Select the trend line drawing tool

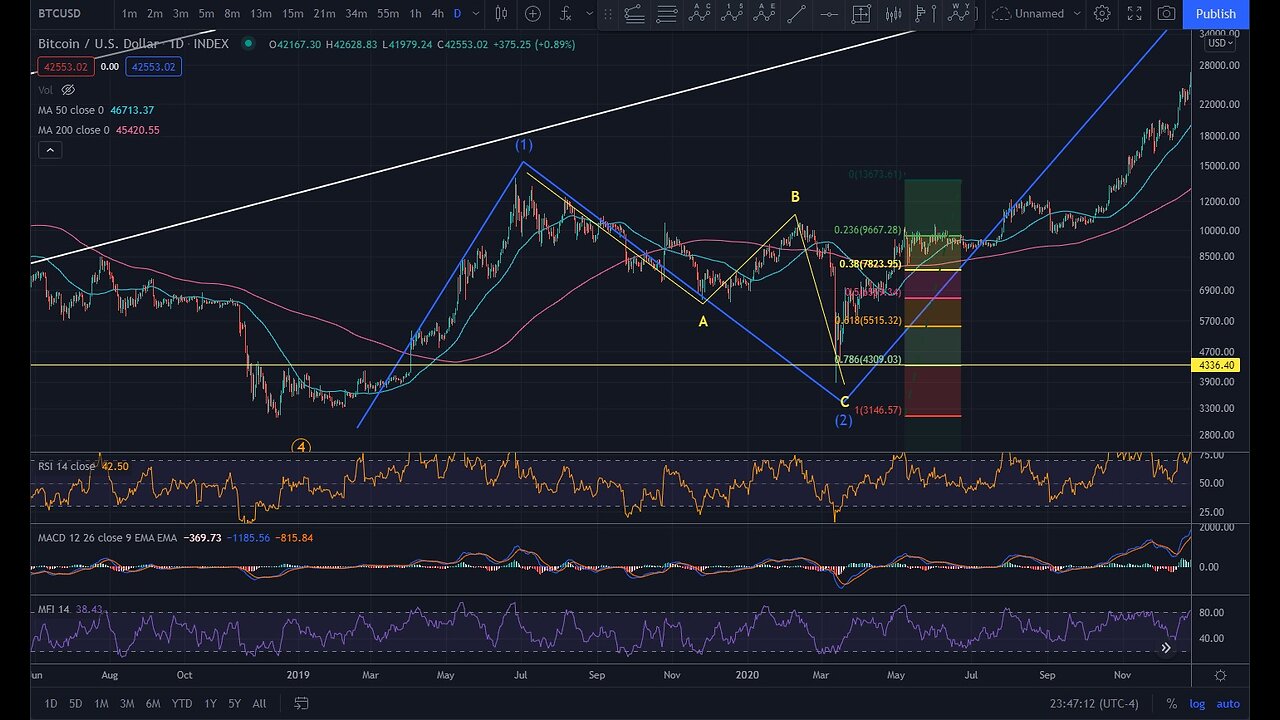(x=796, y=14)
